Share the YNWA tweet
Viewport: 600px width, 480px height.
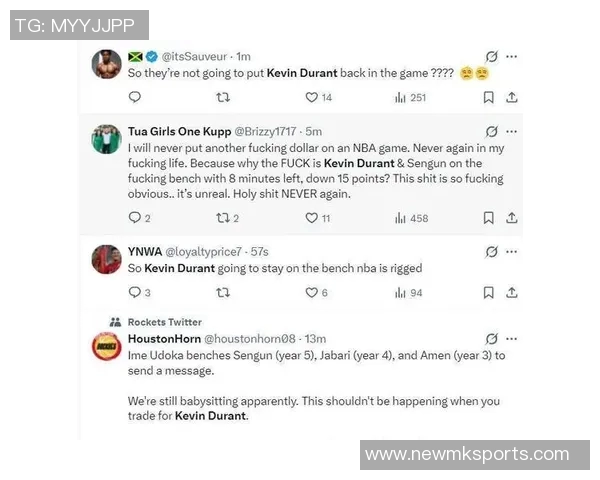click(512, 293)
